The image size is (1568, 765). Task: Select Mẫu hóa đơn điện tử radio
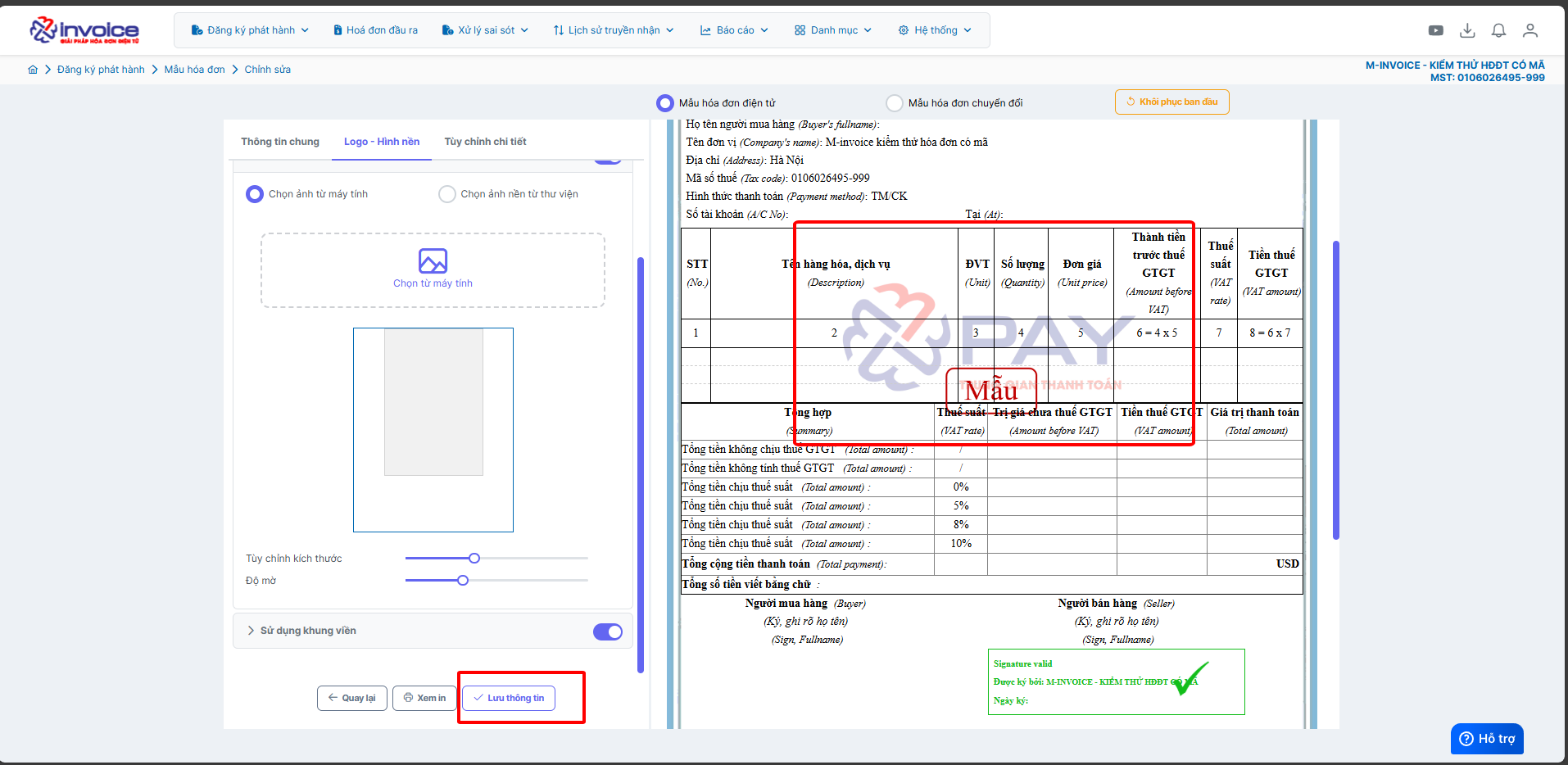point(664,103)
